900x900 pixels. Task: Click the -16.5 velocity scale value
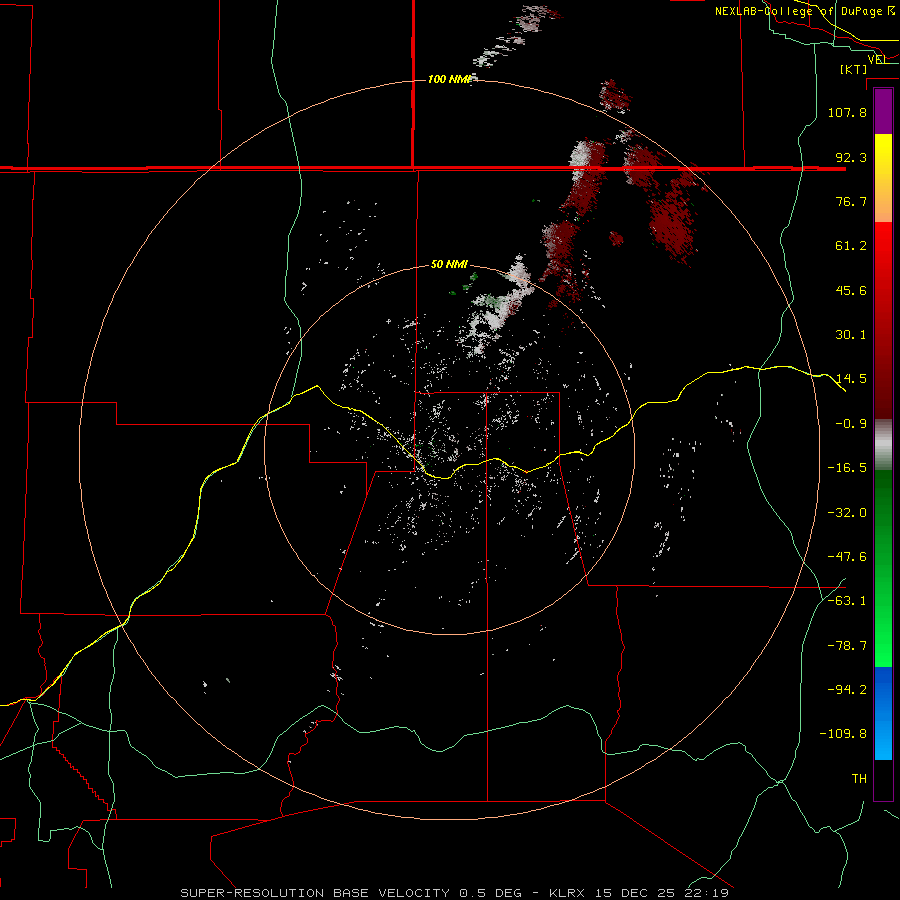point(847,468)
